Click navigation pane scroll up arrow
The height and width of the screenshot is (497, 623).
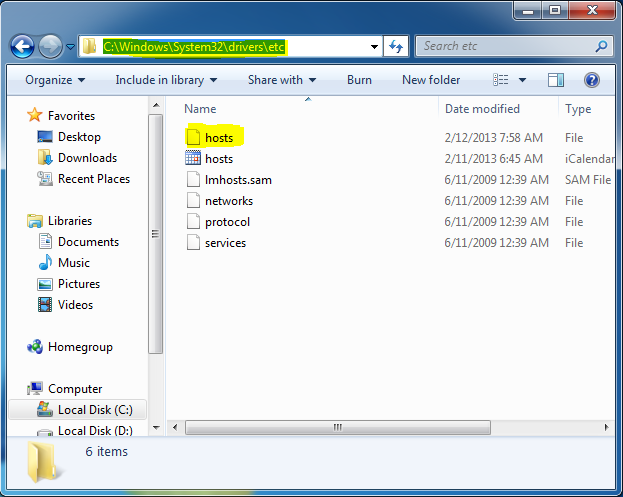pyautogui.click(x=156, y=105)
